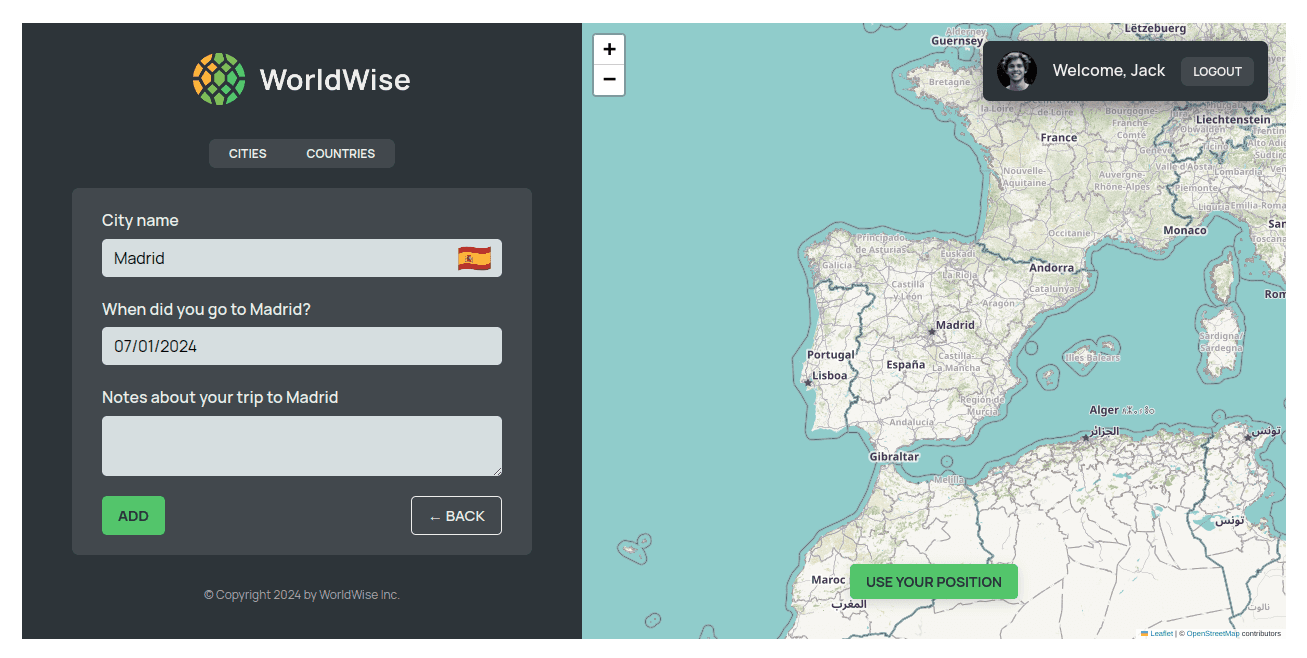The height and width of the screenshot is (658, 1307).
Task: Click the Gibraltar label on the map
Action: point(894,457)
